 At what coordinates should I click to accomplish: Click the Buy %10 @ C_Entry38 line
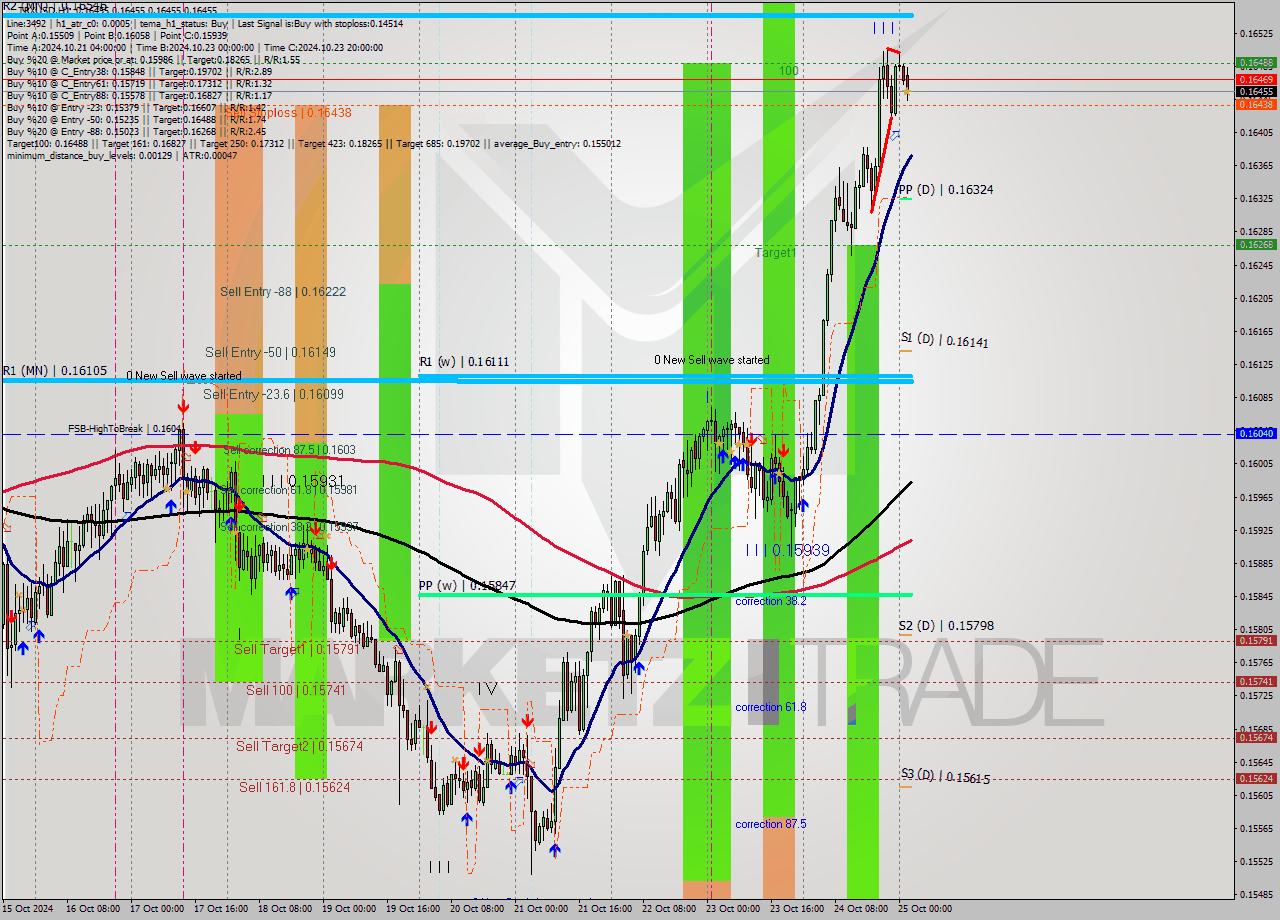point(139,71)
